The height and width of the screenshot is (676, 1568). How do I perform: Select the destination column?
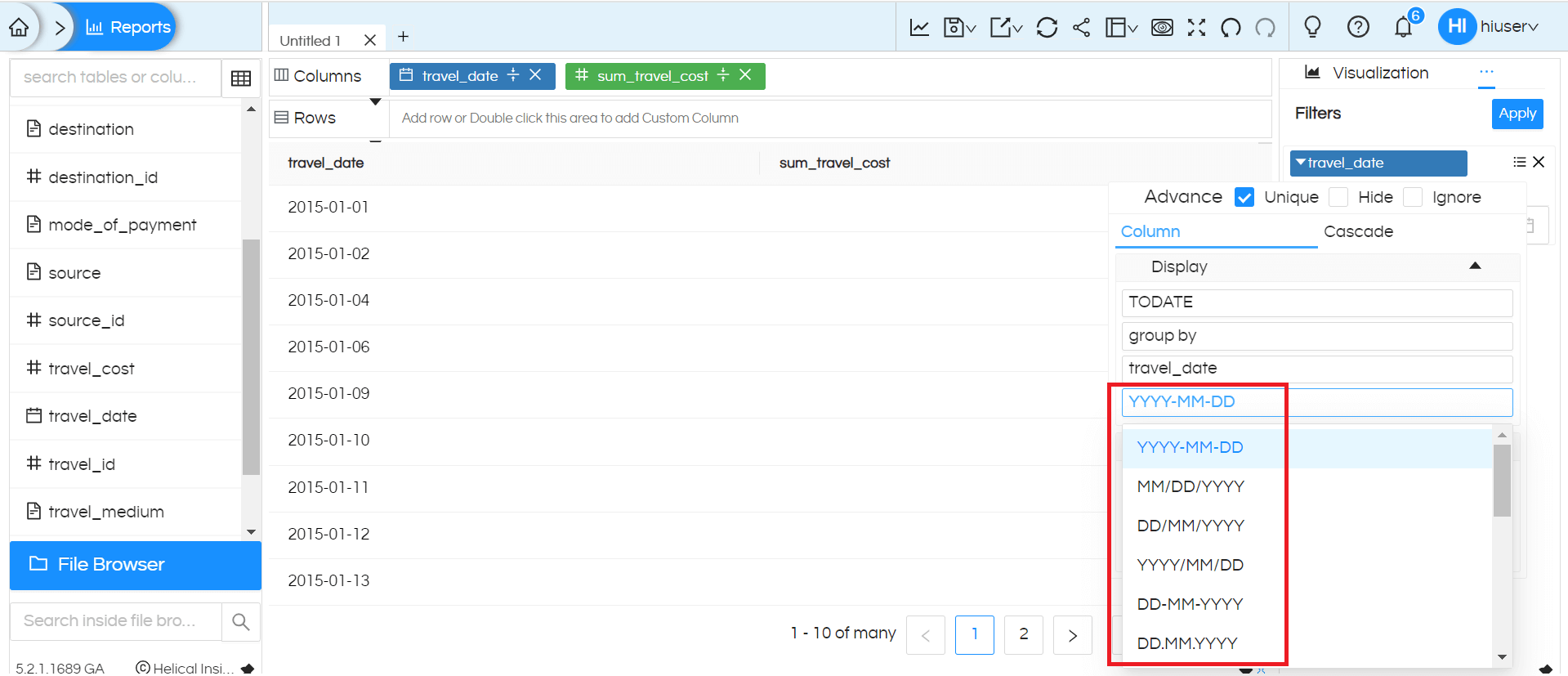(91, 129)
